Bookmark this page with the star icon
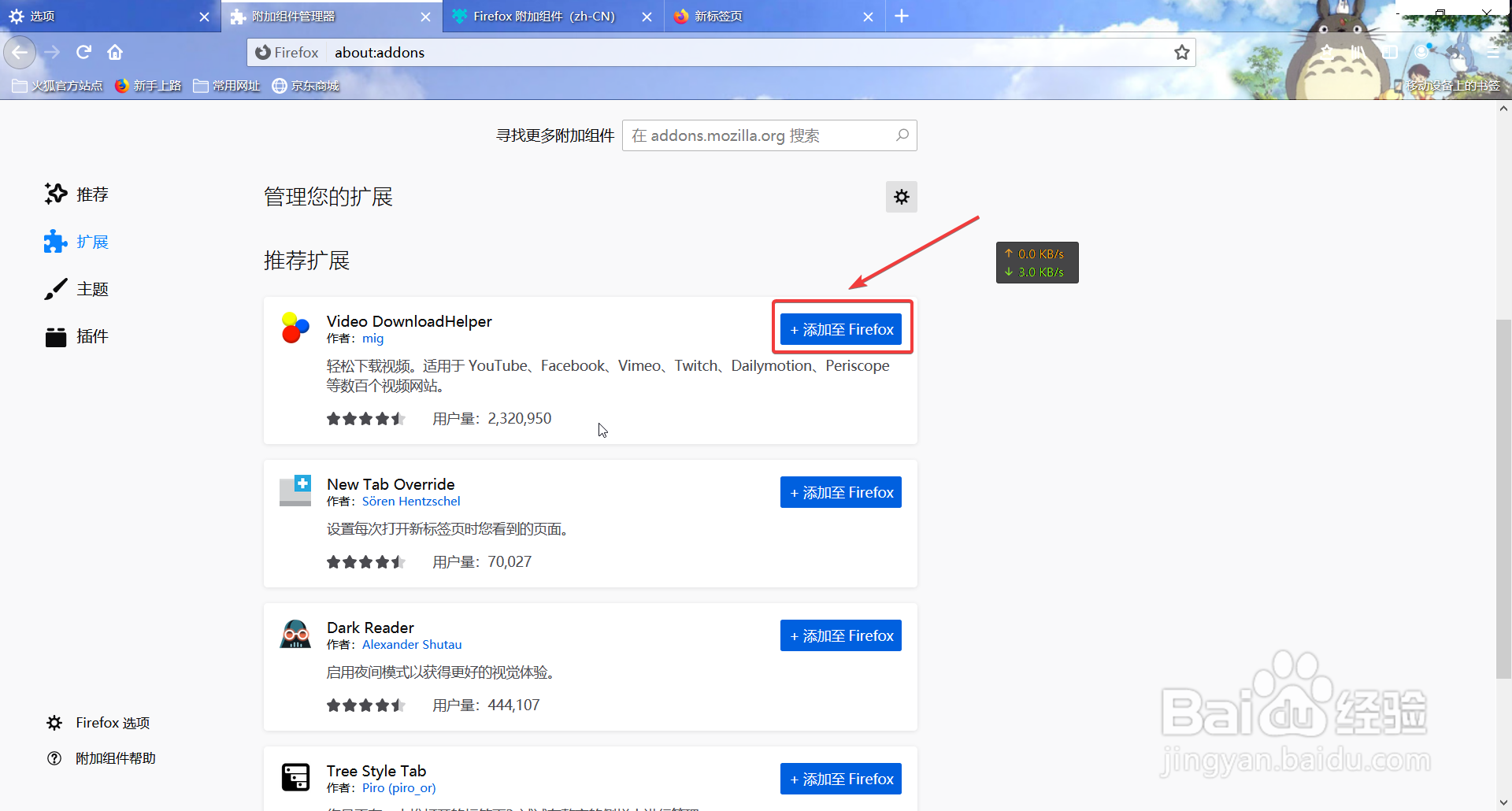The width and height of the screenshot is (1512, 811). 1181,52
